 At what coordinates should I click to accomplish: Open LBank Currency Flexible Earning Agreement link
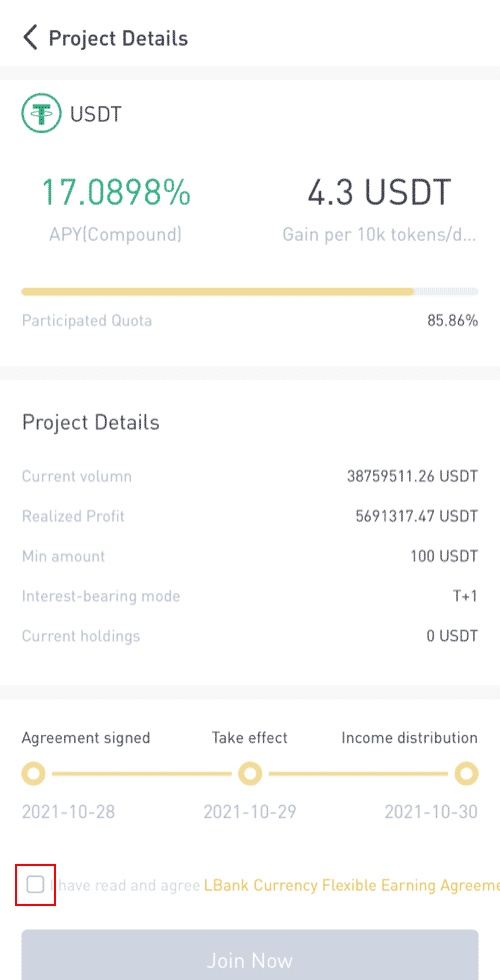tap(352, 886)
